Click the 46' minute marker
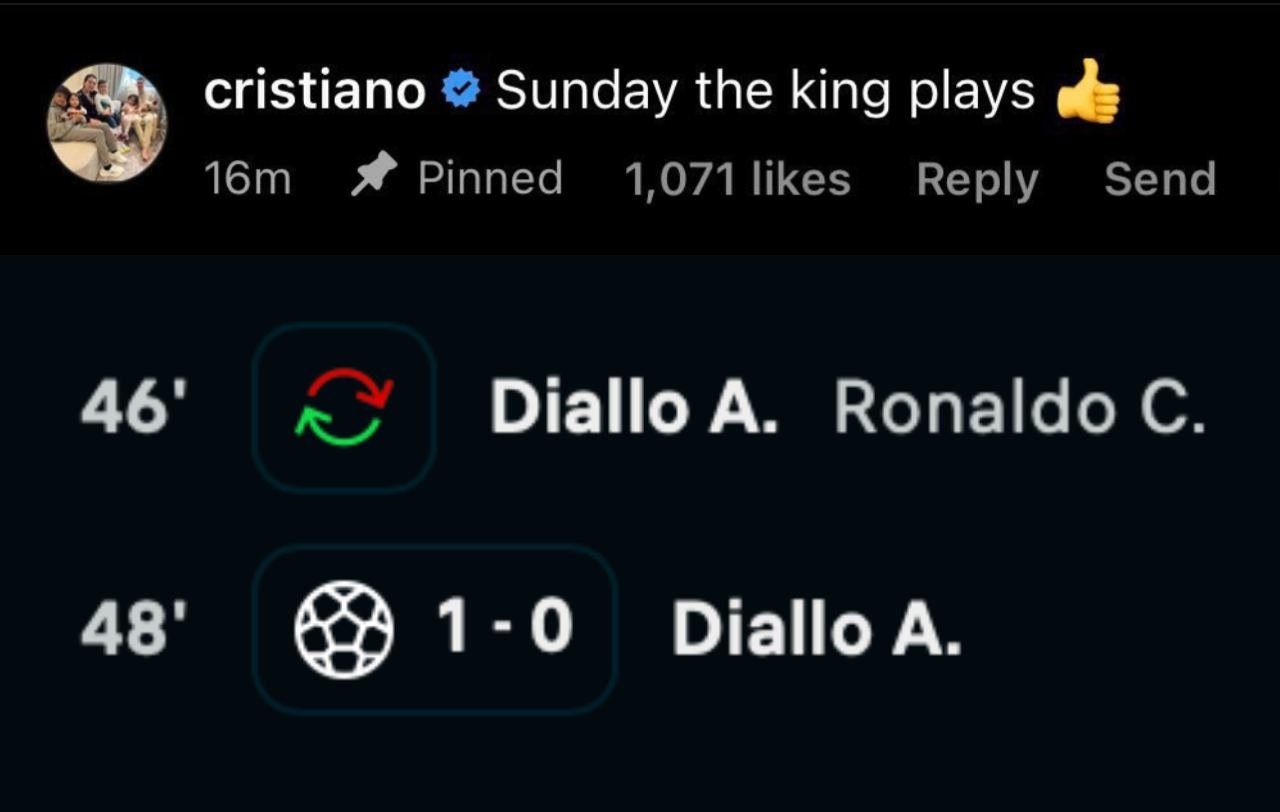 click(124, 409)
